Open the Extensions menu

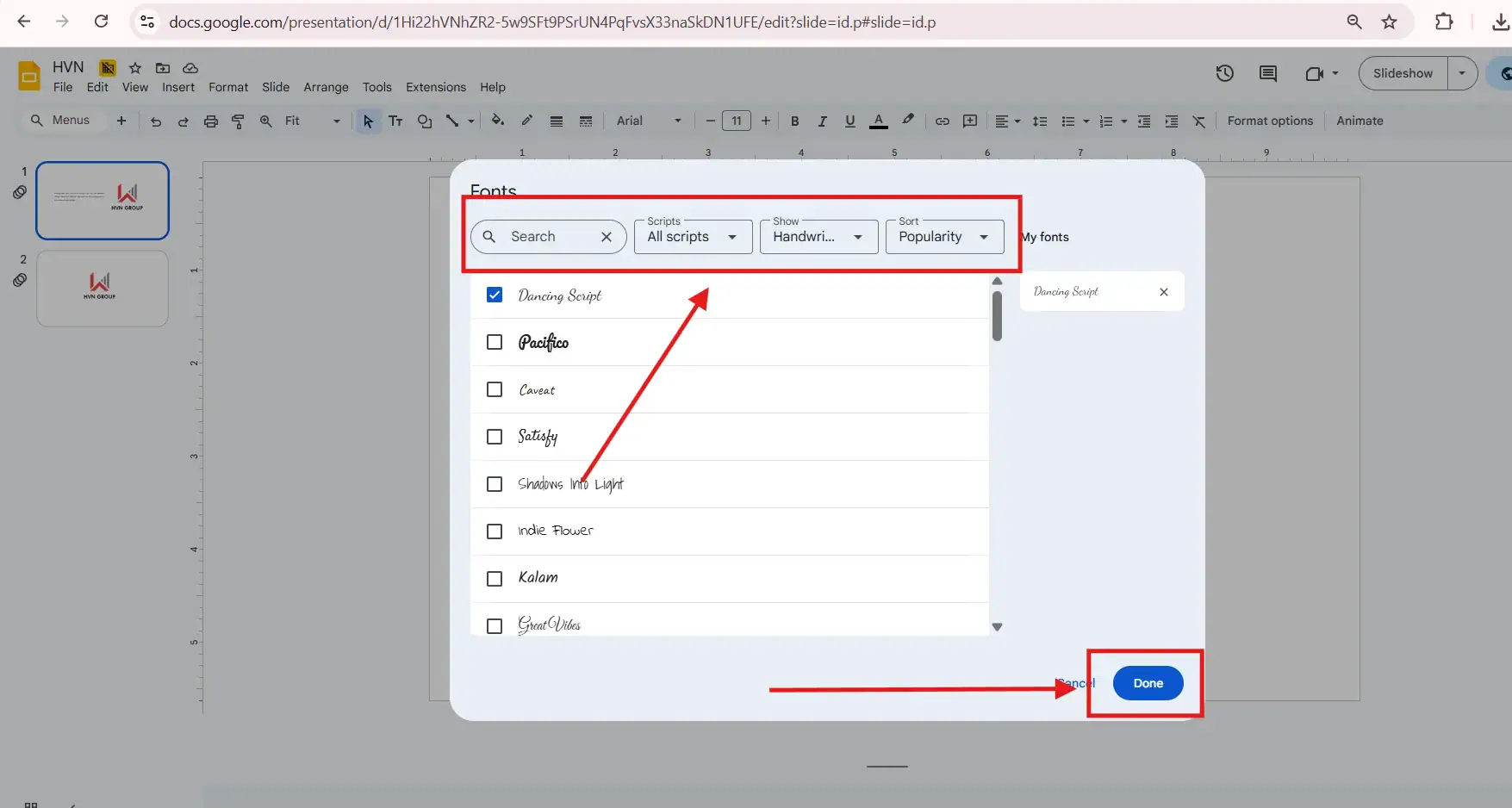coord(435,87)
